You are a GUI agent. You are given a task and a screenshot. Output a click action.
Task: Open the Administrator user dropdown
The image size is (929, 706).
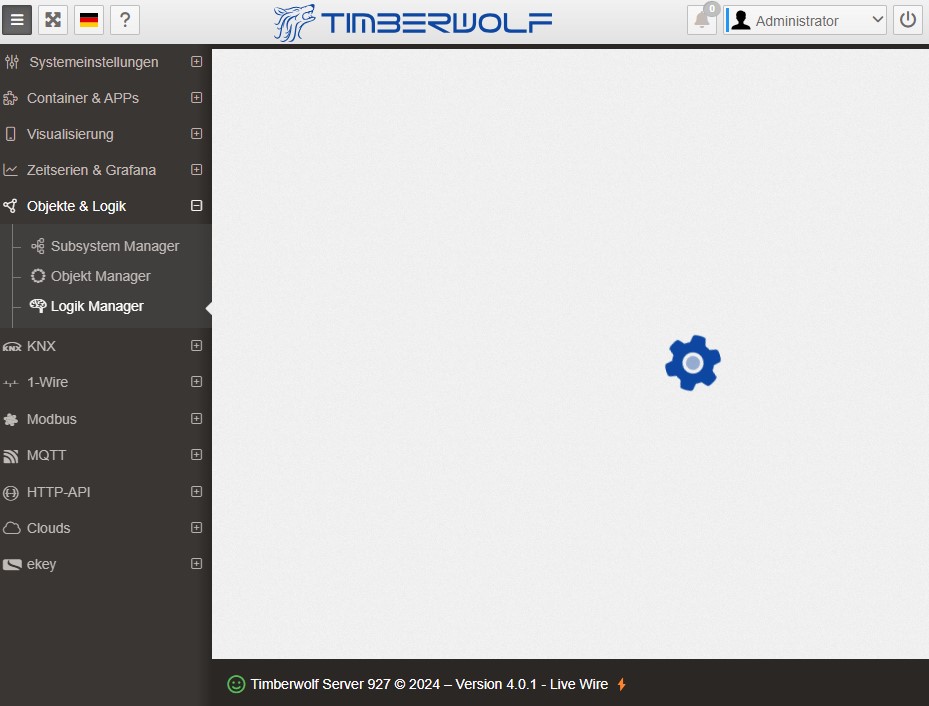[x=806, y=20]
